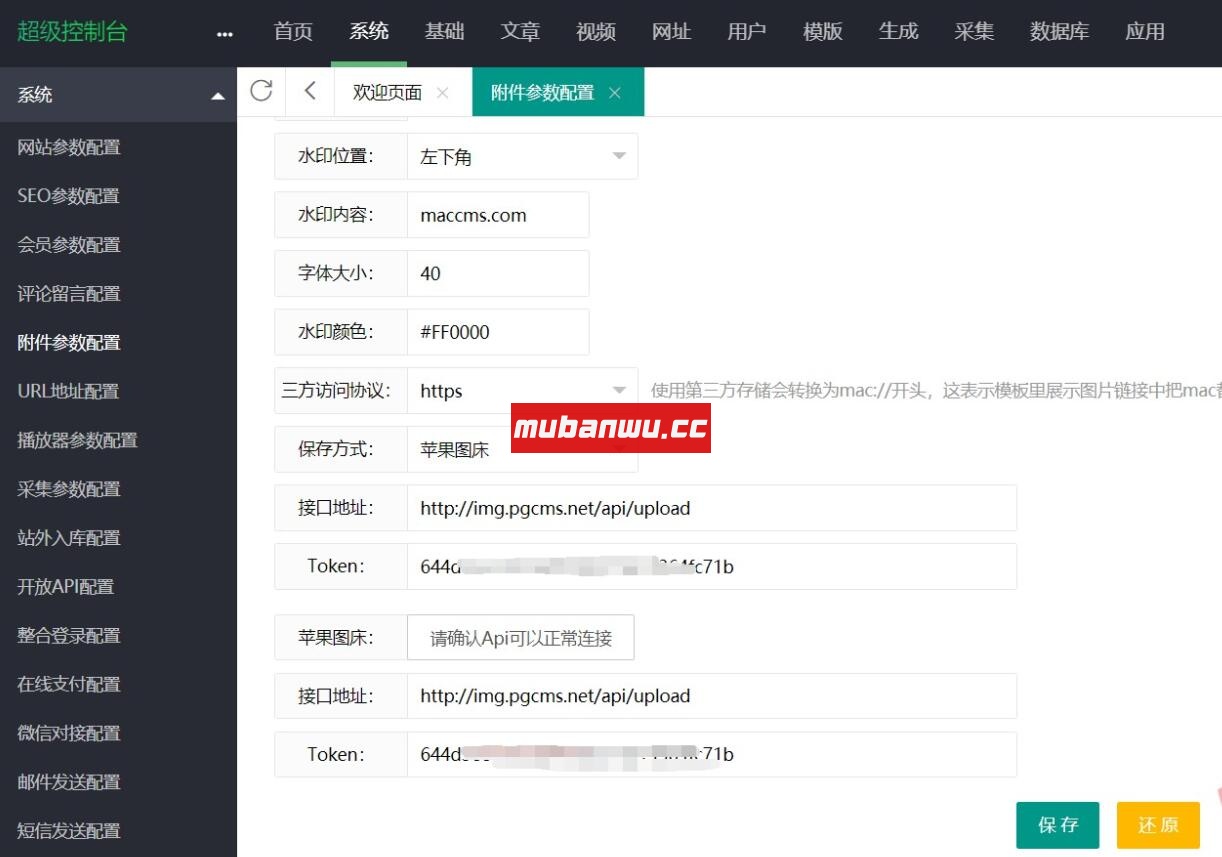Open the 水印位置 dropdown showing 左下角
The width and height of the screenshot is (1222, 857).
[522, 157]
